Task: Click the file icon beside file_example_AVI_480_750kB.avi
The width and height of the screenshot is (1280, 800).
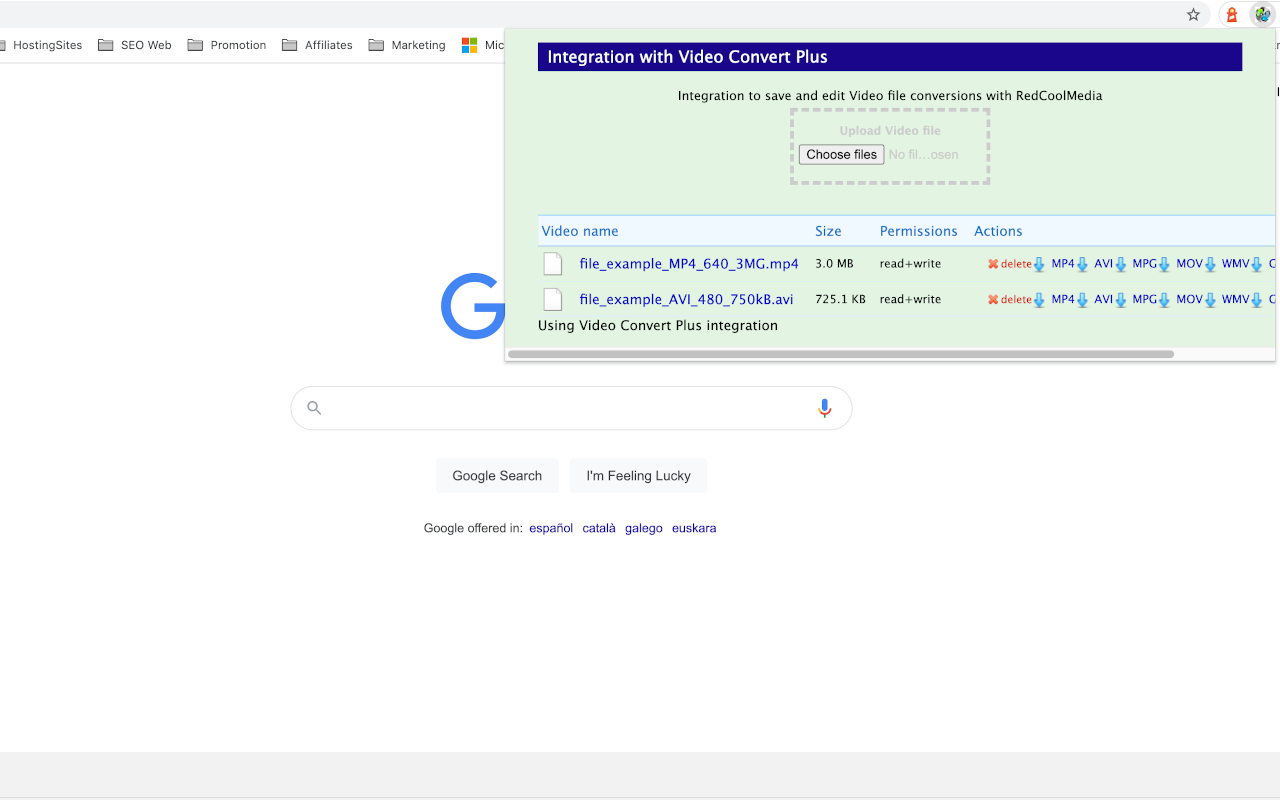Action: pyautogui.click(x=553, y=299)
